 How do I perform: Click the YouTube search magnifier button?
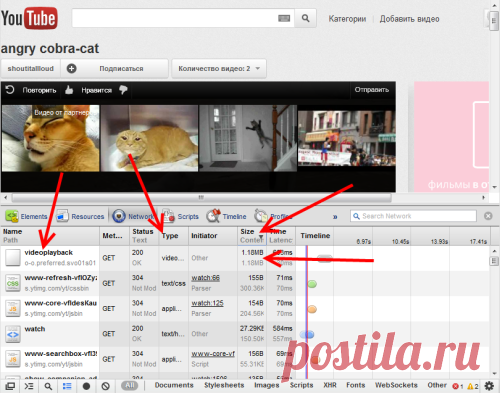[x=305, y=18]
